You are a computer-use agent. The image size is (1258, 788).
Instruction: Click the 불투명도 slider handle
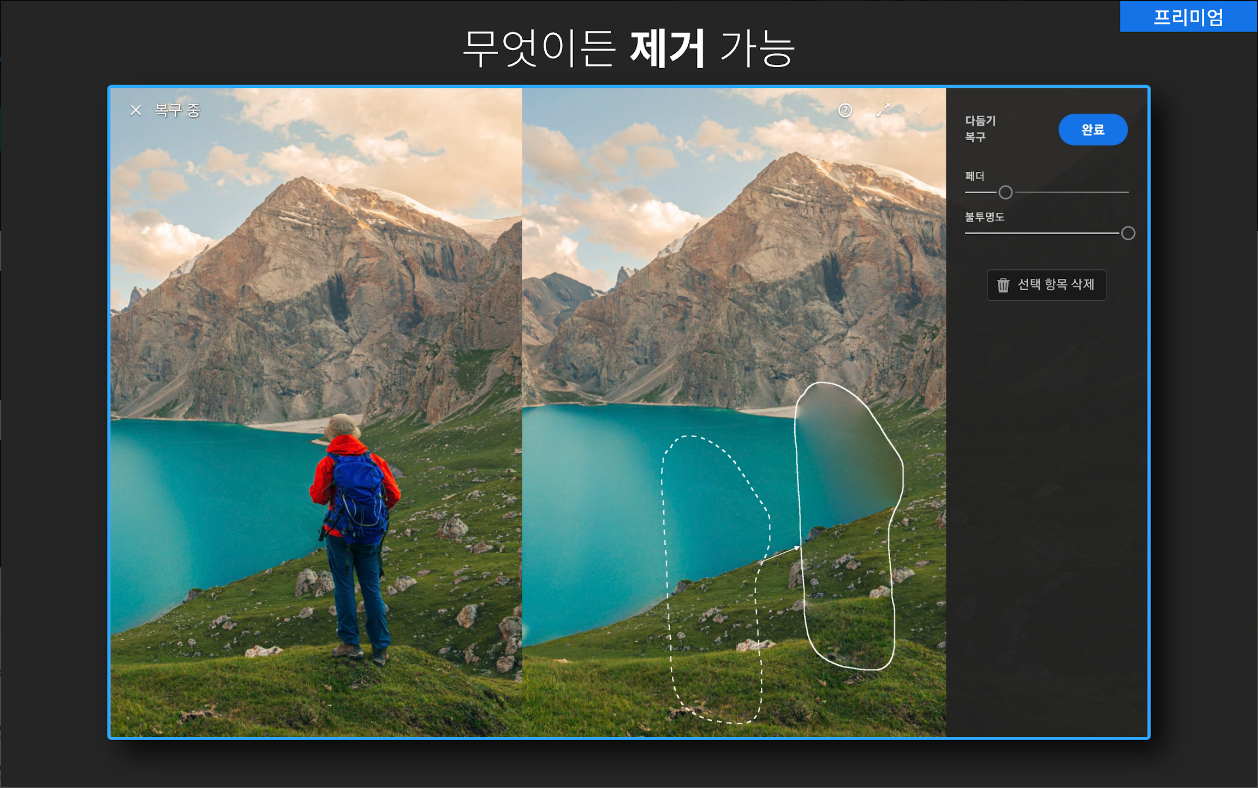point(1129,233)
